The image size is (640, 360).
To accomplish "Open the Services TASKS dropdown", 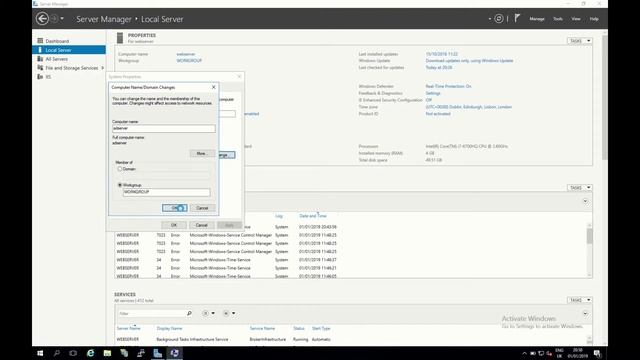I will 579,300.
